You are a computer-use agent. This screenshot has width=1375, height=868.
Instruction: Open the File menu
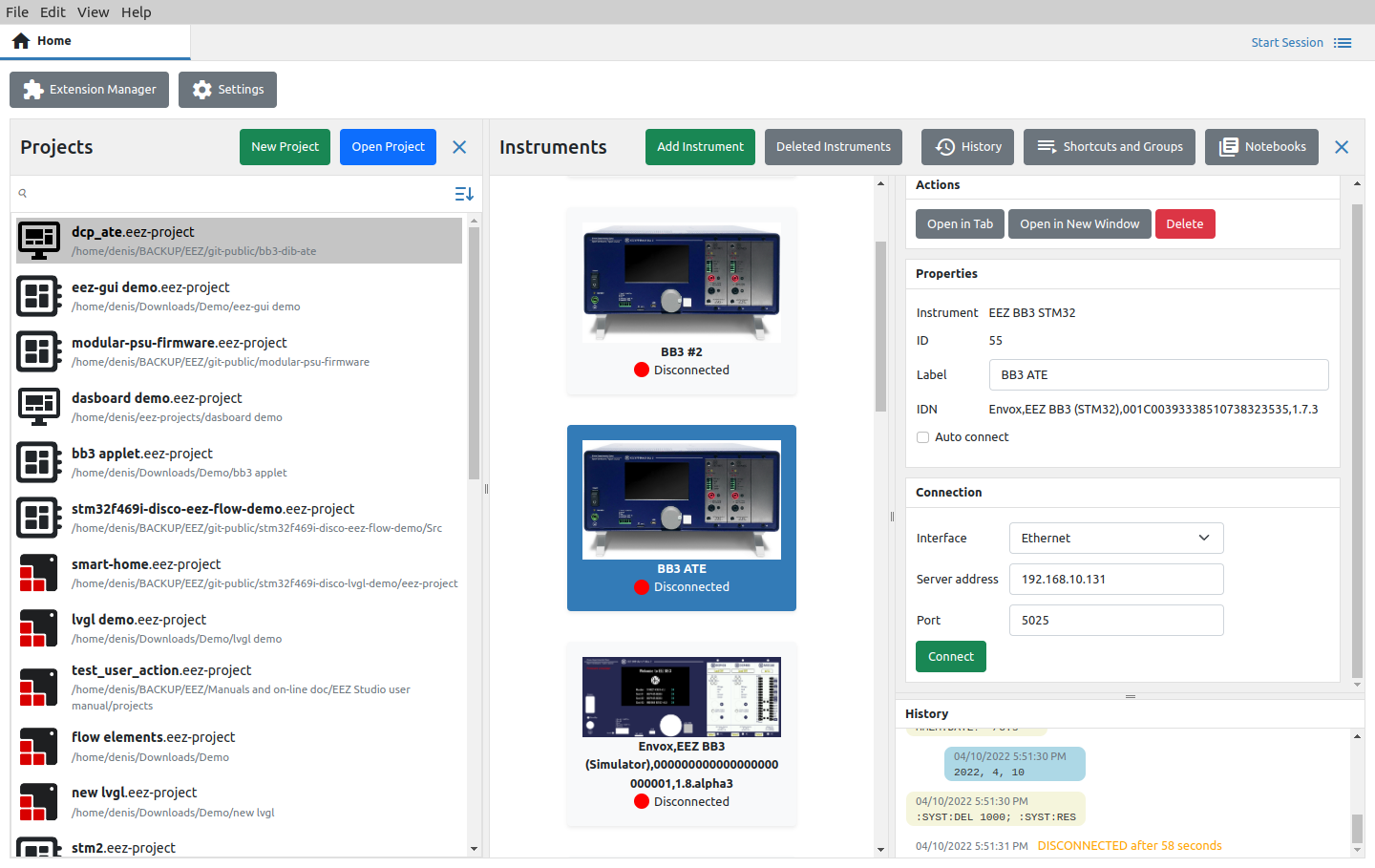(17, 11)
